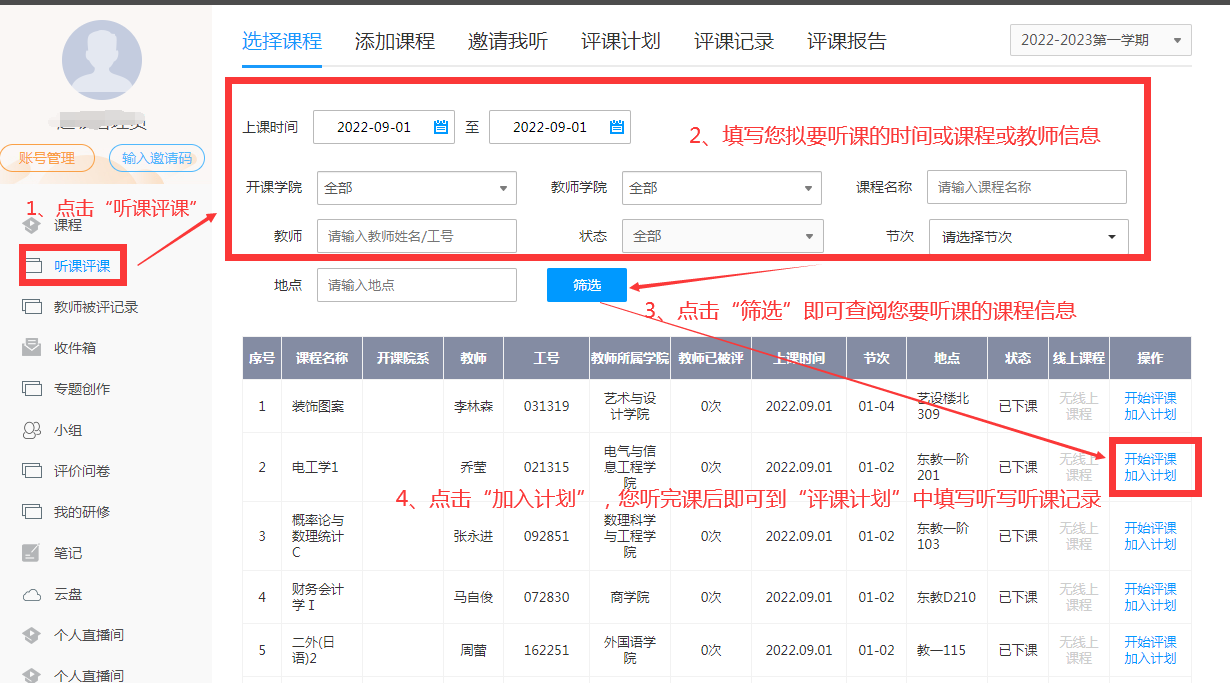Expand the 2022-2023第一学期 semester dropdown

tap(1101, 41)
